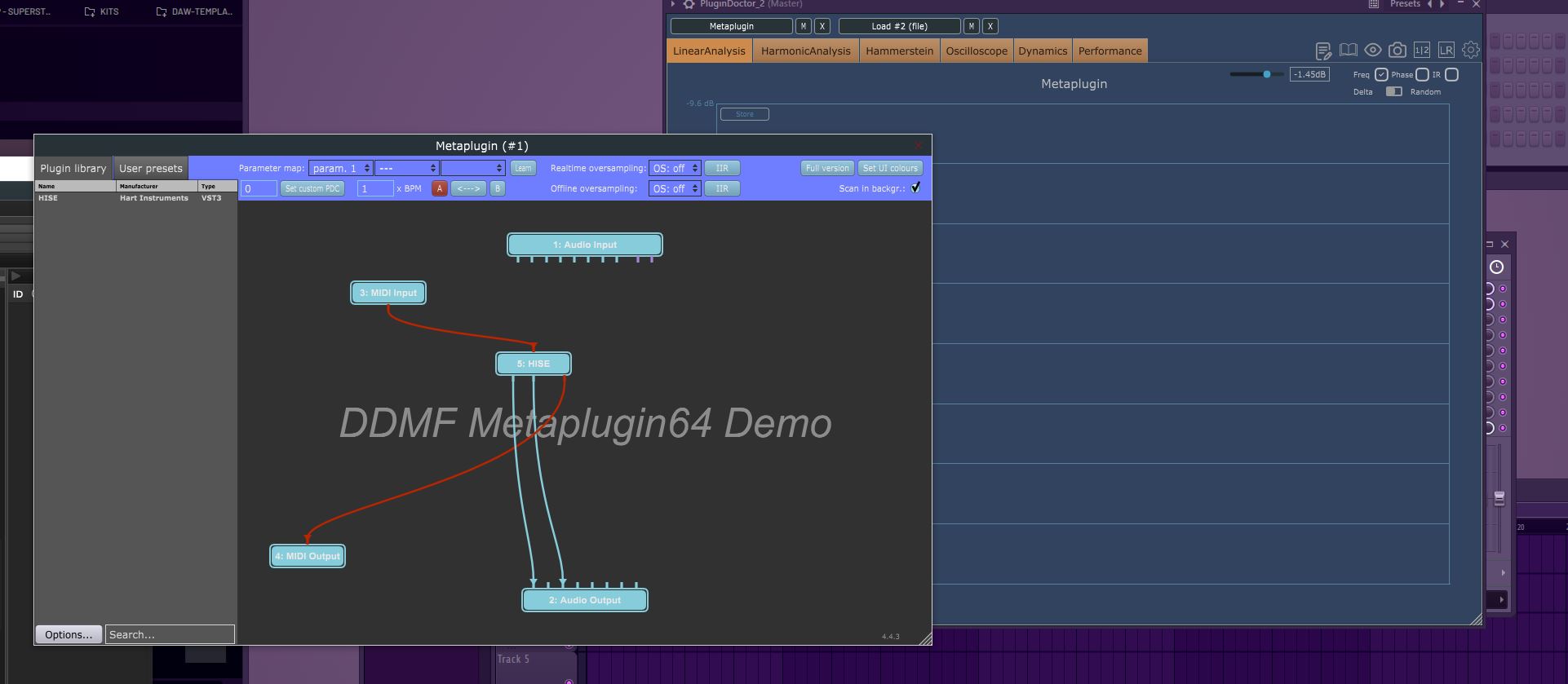Toggle the Phase checkbox
Image resolution: width=1568 pixels, height=684 pixels.
click(1422, 74)
